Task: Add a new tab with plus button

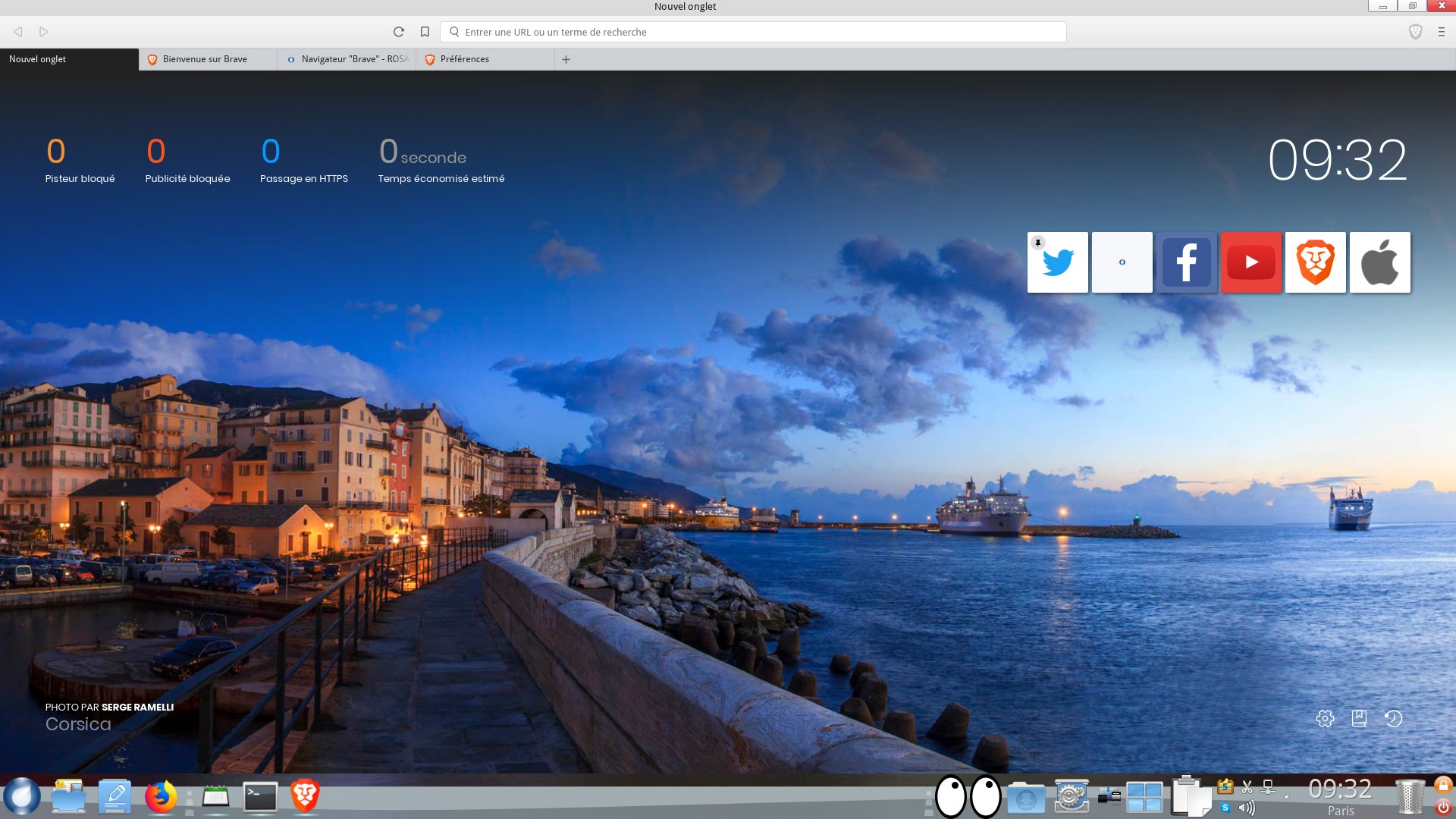Action: tap(566, 59)
